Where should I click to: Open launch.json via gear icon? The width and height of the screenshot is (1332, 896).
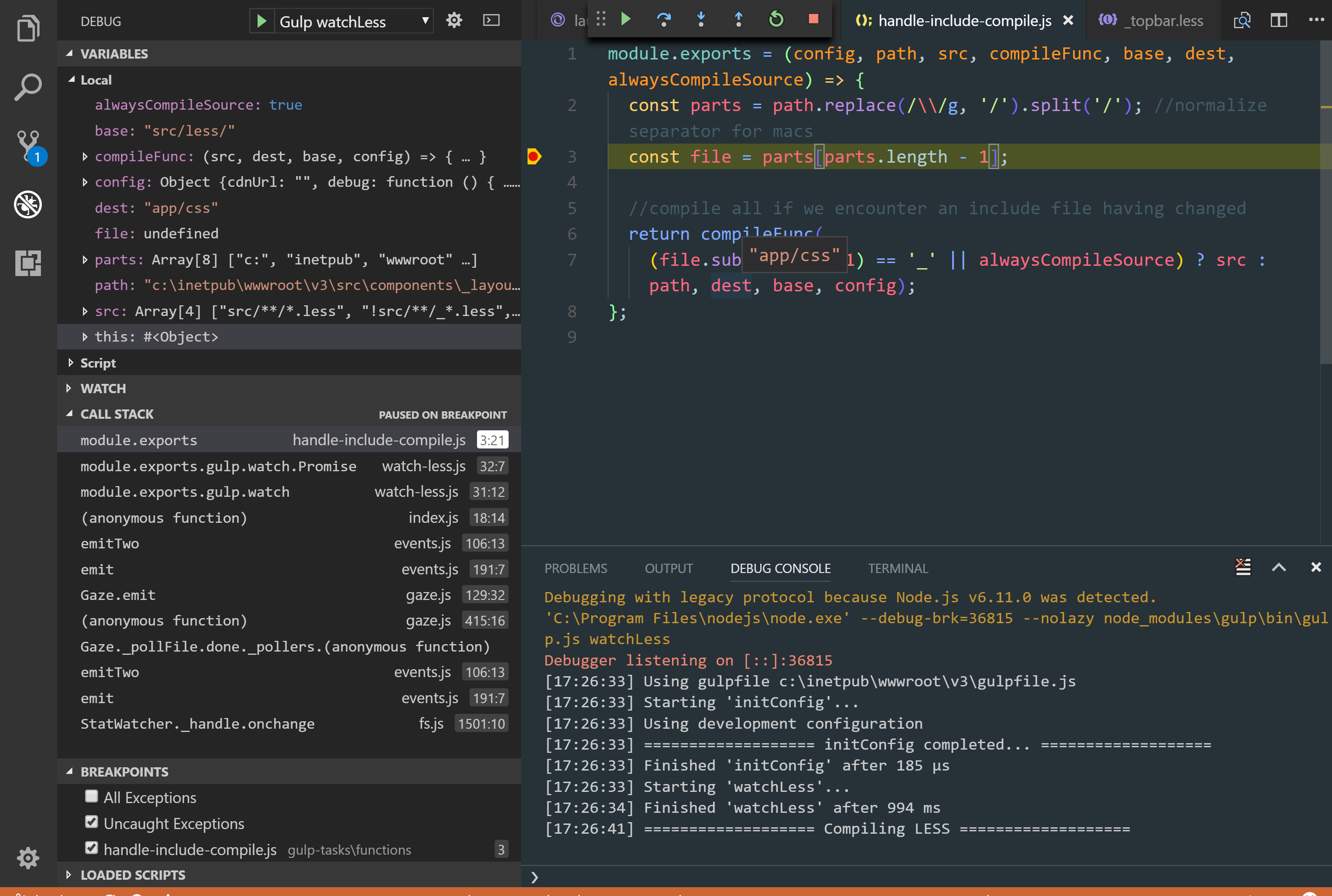[454, 20]
